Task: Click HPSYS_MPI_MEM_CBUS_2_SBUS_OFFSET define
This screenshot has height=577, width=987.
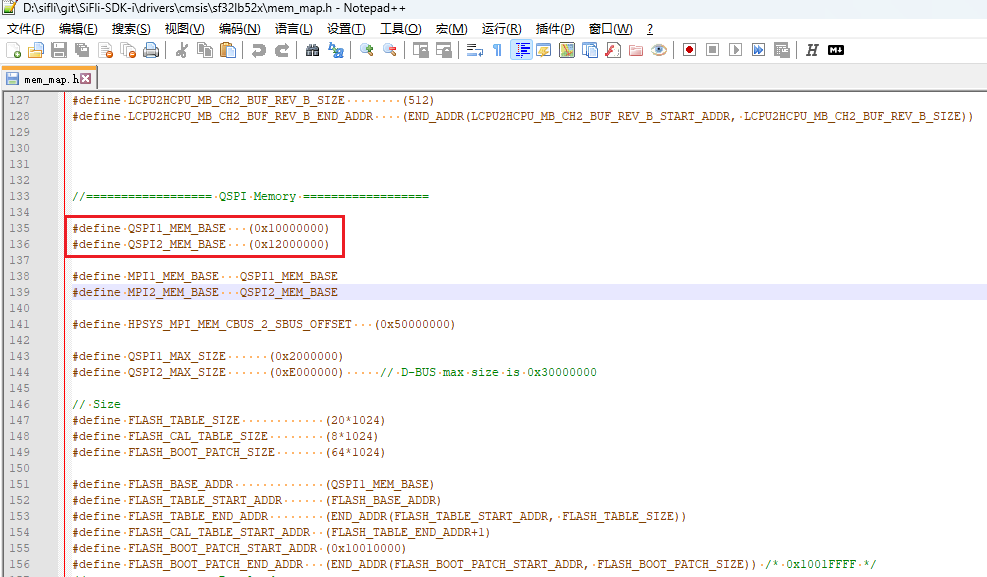Action: (264, 324)
